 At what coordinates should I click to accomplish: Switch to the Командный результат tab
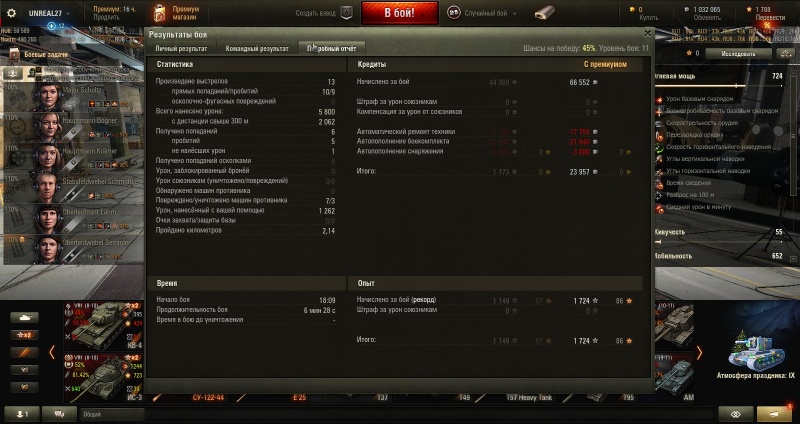(257, 48)
